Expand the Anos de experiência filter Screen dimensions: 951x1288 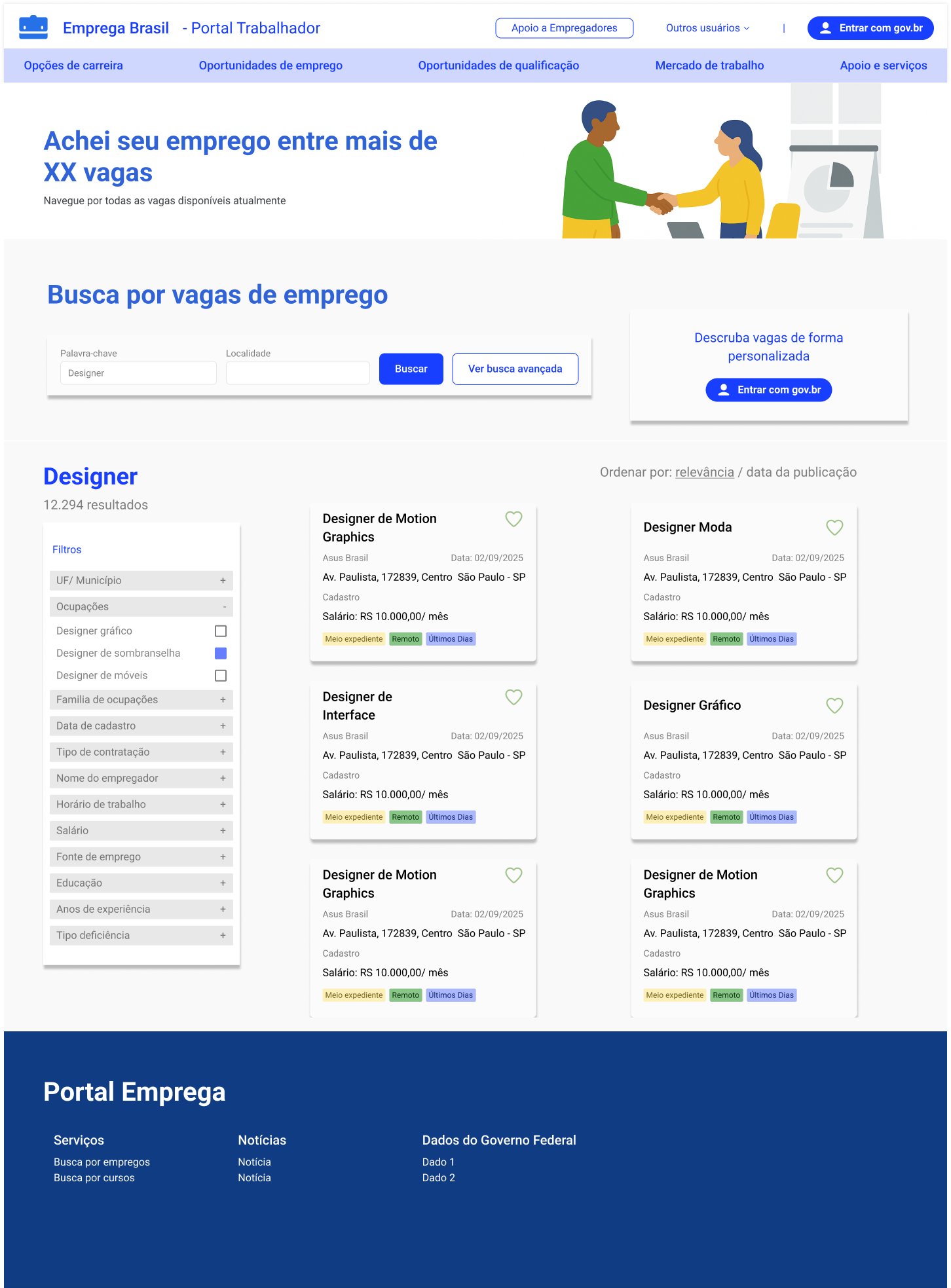[x=141, y=909]
